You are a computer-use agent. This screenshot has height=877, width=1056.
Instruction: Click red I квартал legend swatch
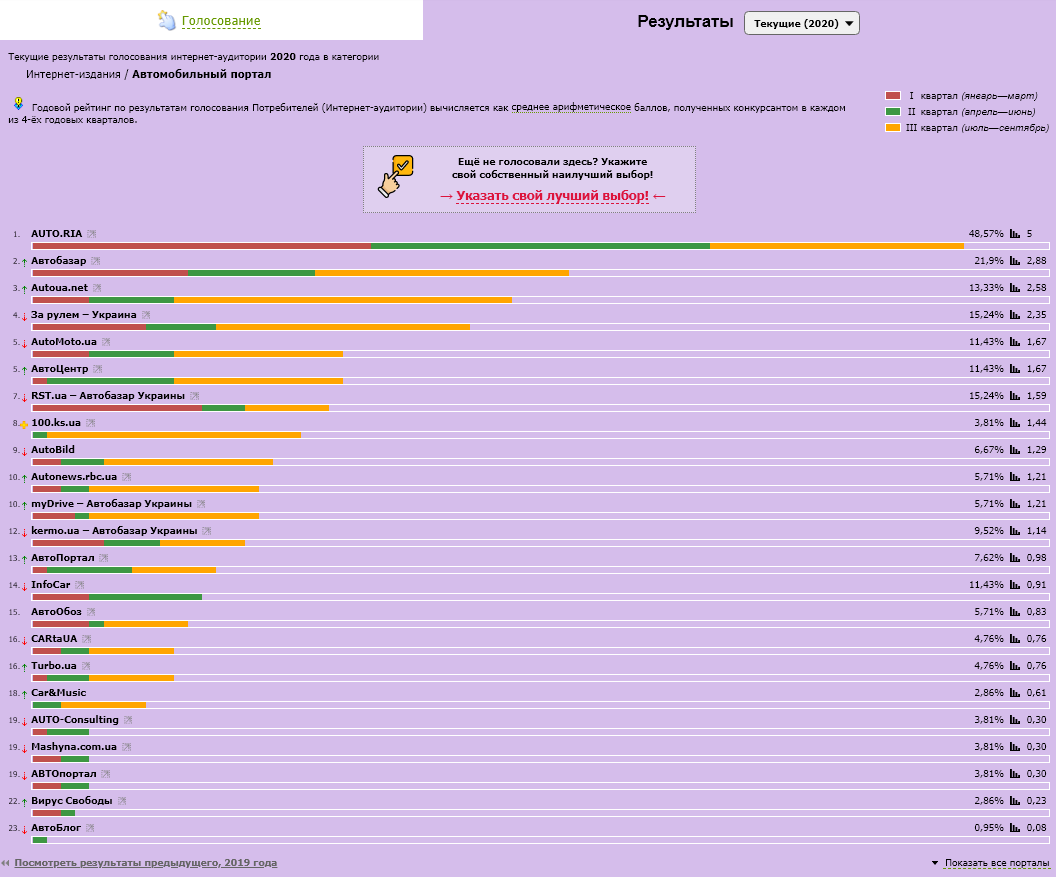click(893, 96)
